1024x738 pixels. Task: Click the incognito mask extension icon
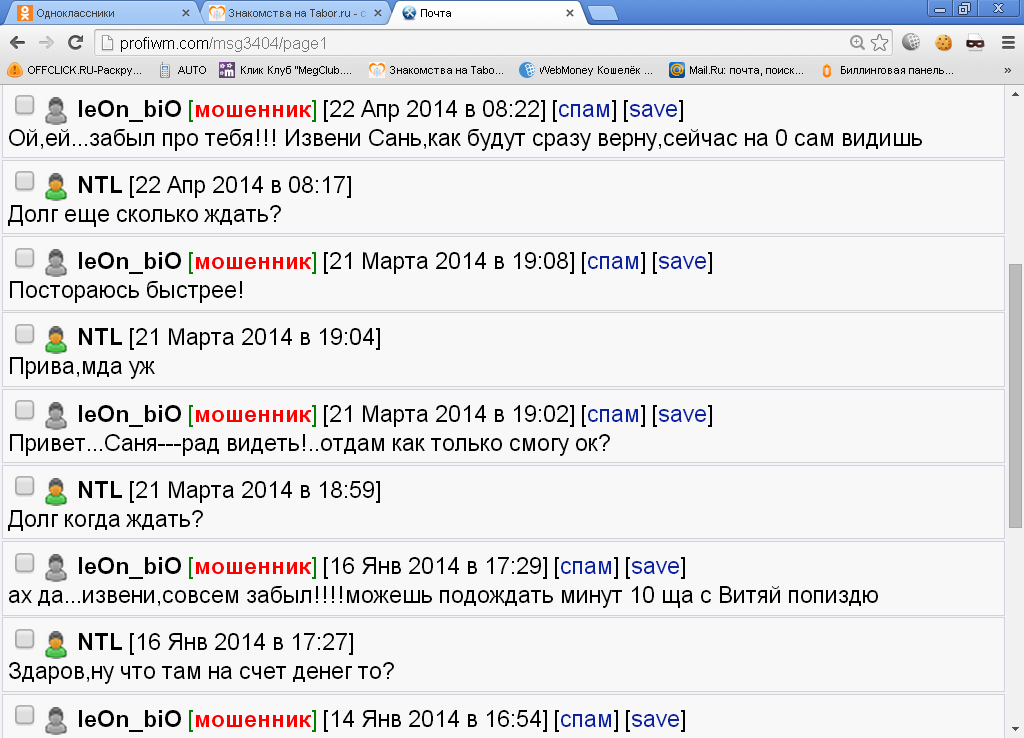(x=975, y=43)
